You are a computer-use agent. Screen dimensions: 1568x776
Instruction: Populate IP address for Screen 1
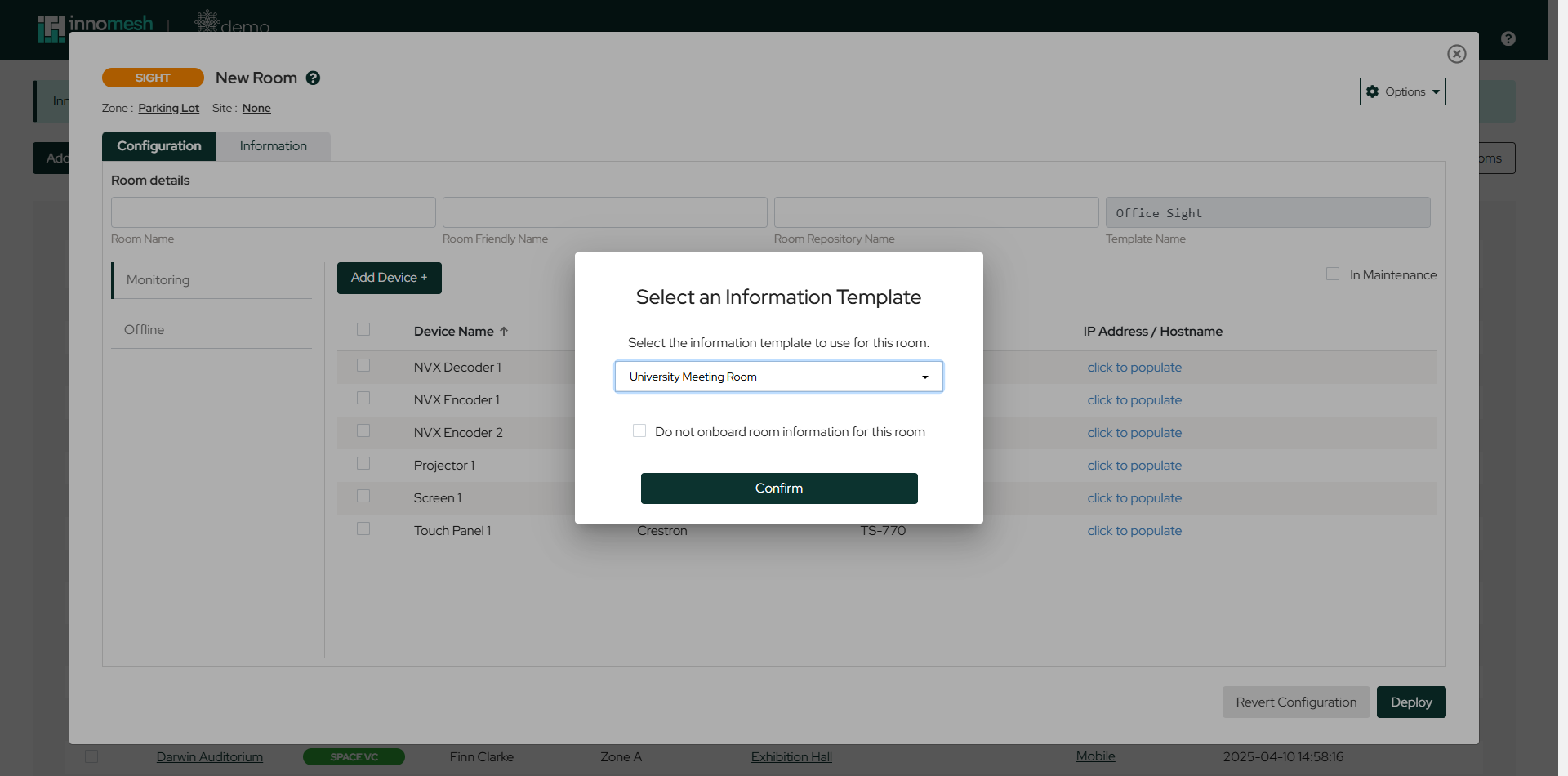coord(1134,498)
